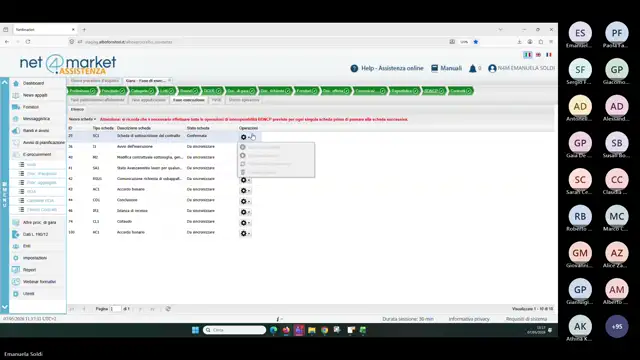Go to the green Preliminare step

coord(82,91)
